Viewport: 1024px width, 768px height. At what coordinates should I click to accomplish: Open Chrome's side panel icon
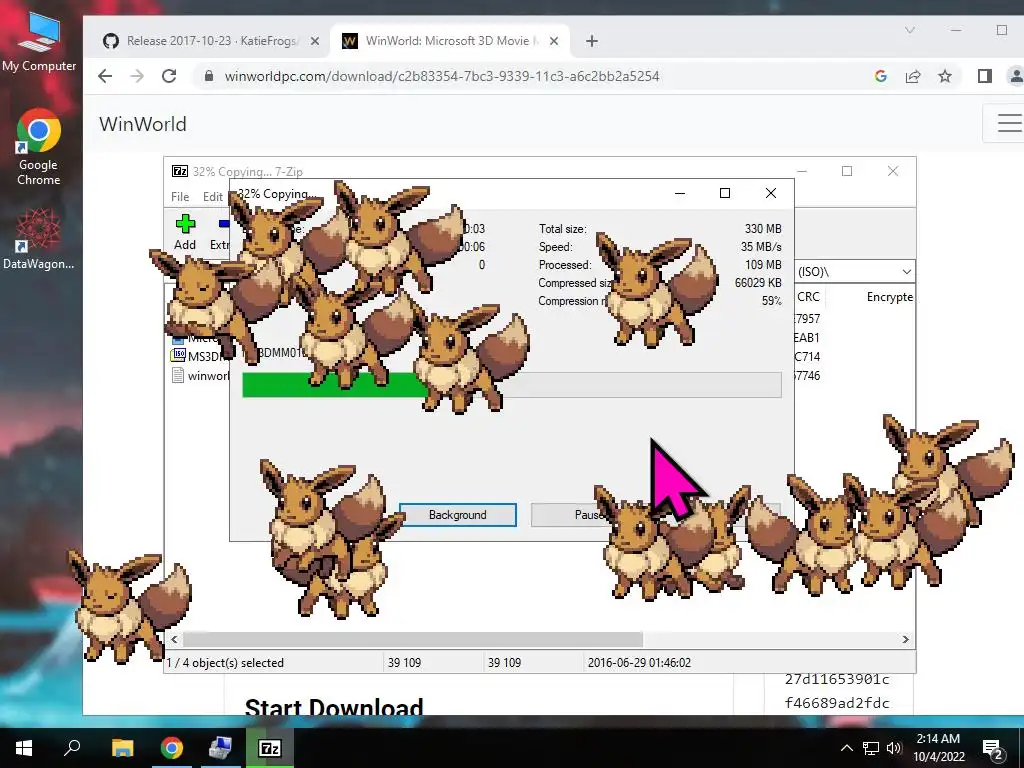(985, 76)
